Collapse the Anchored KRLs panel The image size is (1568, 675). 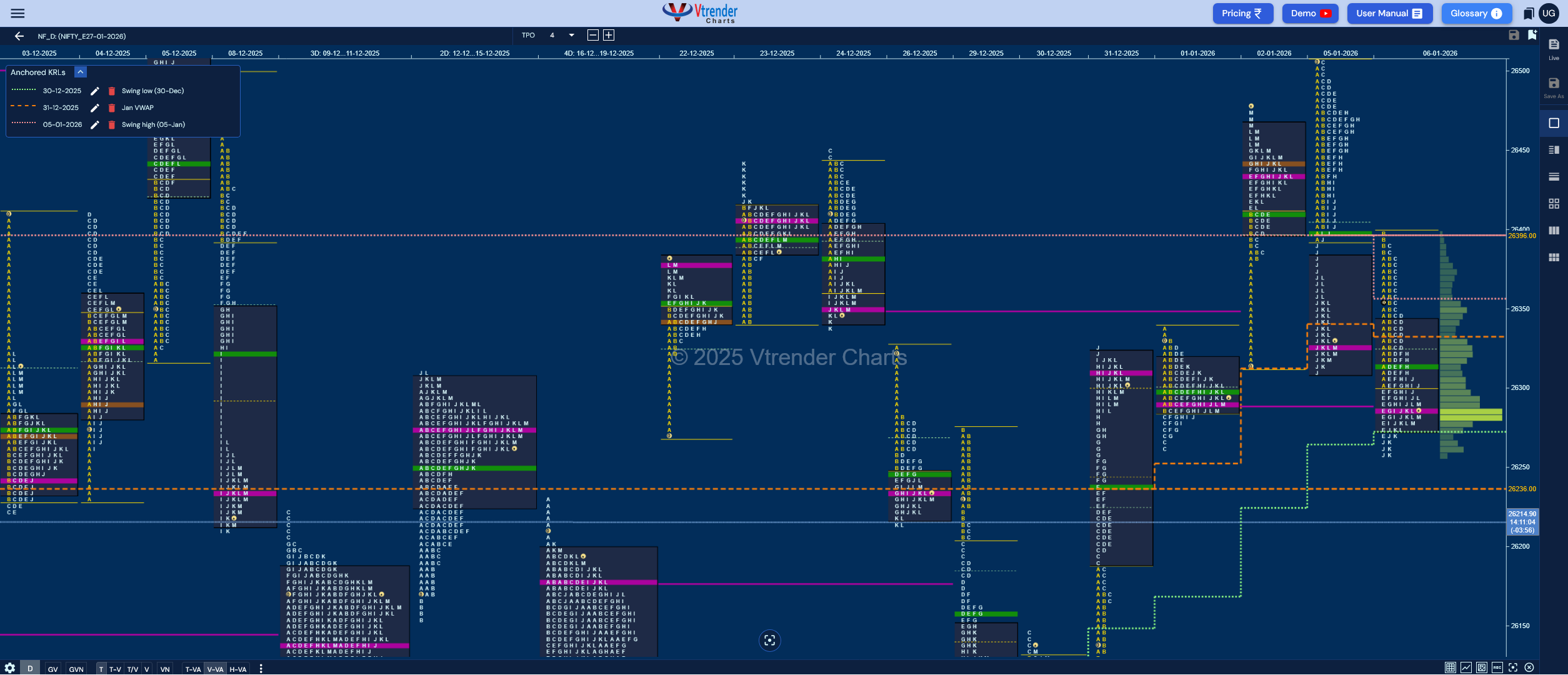pos(81,72)
